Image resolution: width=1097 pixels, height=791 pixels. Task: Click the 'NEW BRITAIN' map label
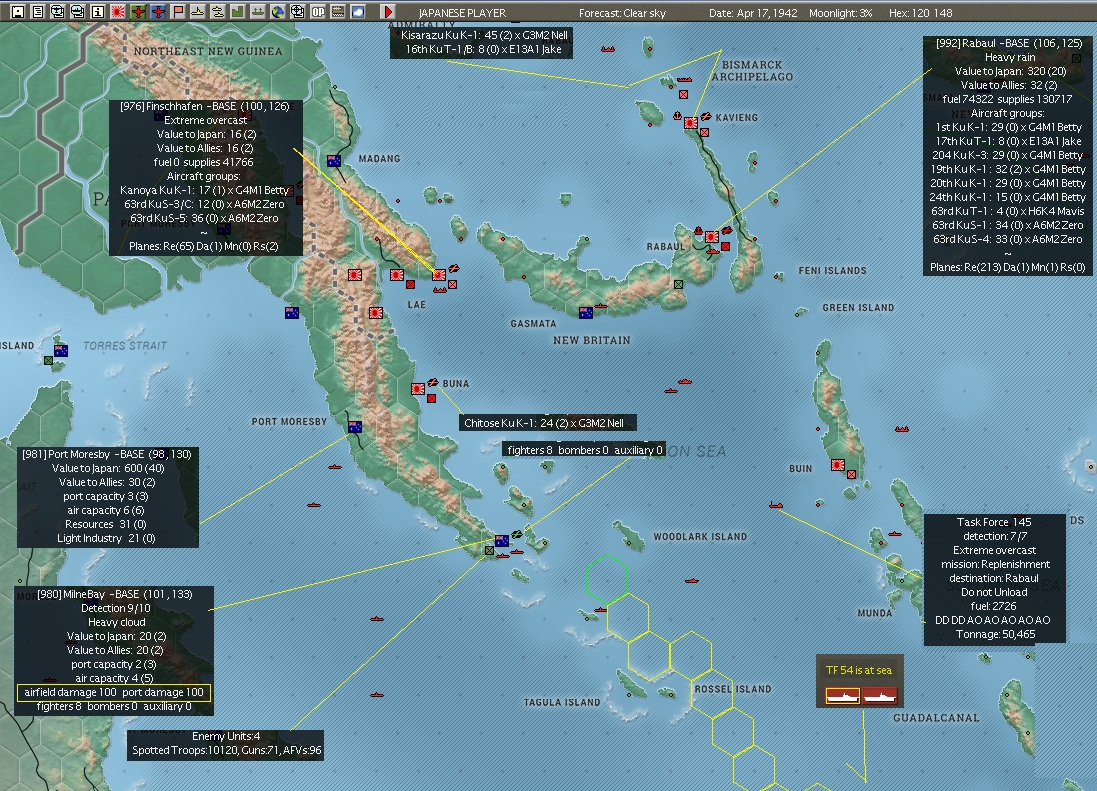[x=592, y=340]
